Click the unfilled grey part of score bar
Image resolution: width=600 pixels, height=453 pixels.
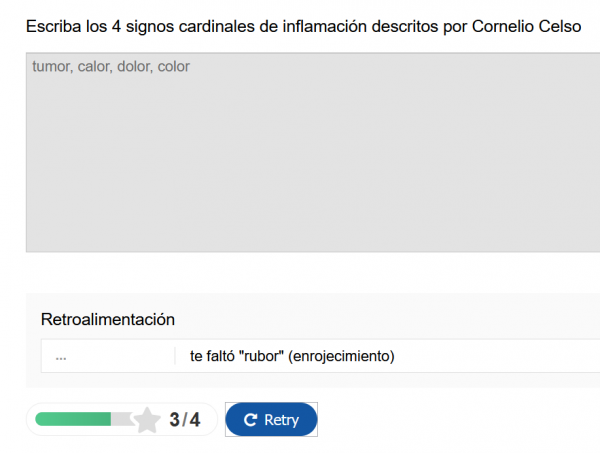(122, 419)
